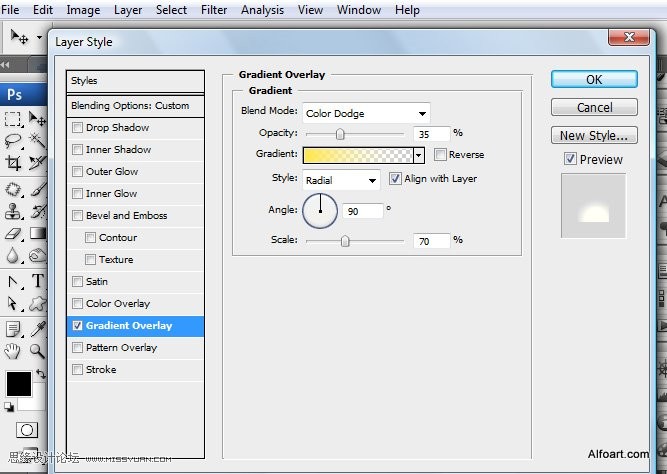The height and width of the screenshot is (474, 667).
Task: Select the Lasso tool
Action: click(x=13, y=140)
